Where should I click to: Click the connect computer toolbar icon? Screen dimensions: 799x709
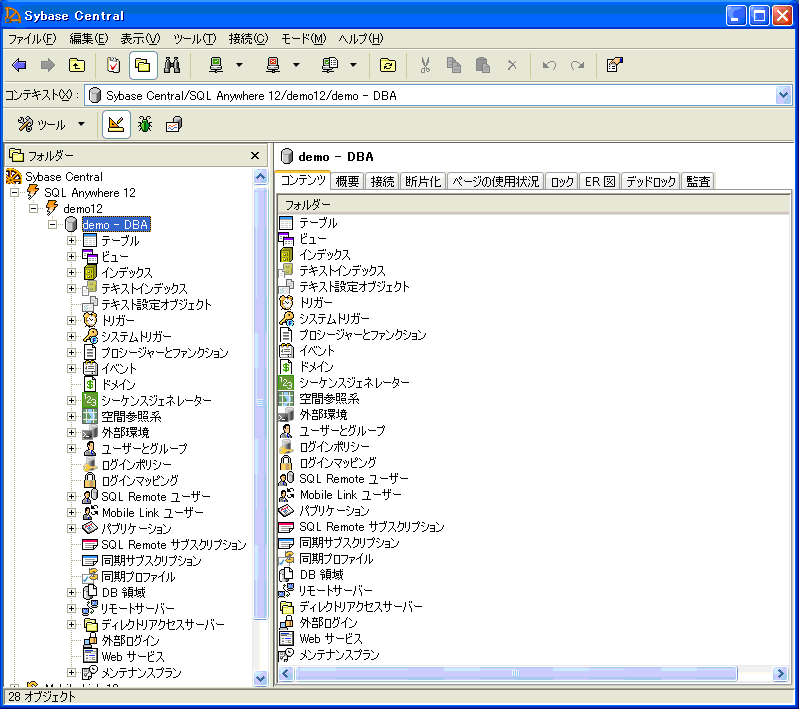[x=215, y=66]
